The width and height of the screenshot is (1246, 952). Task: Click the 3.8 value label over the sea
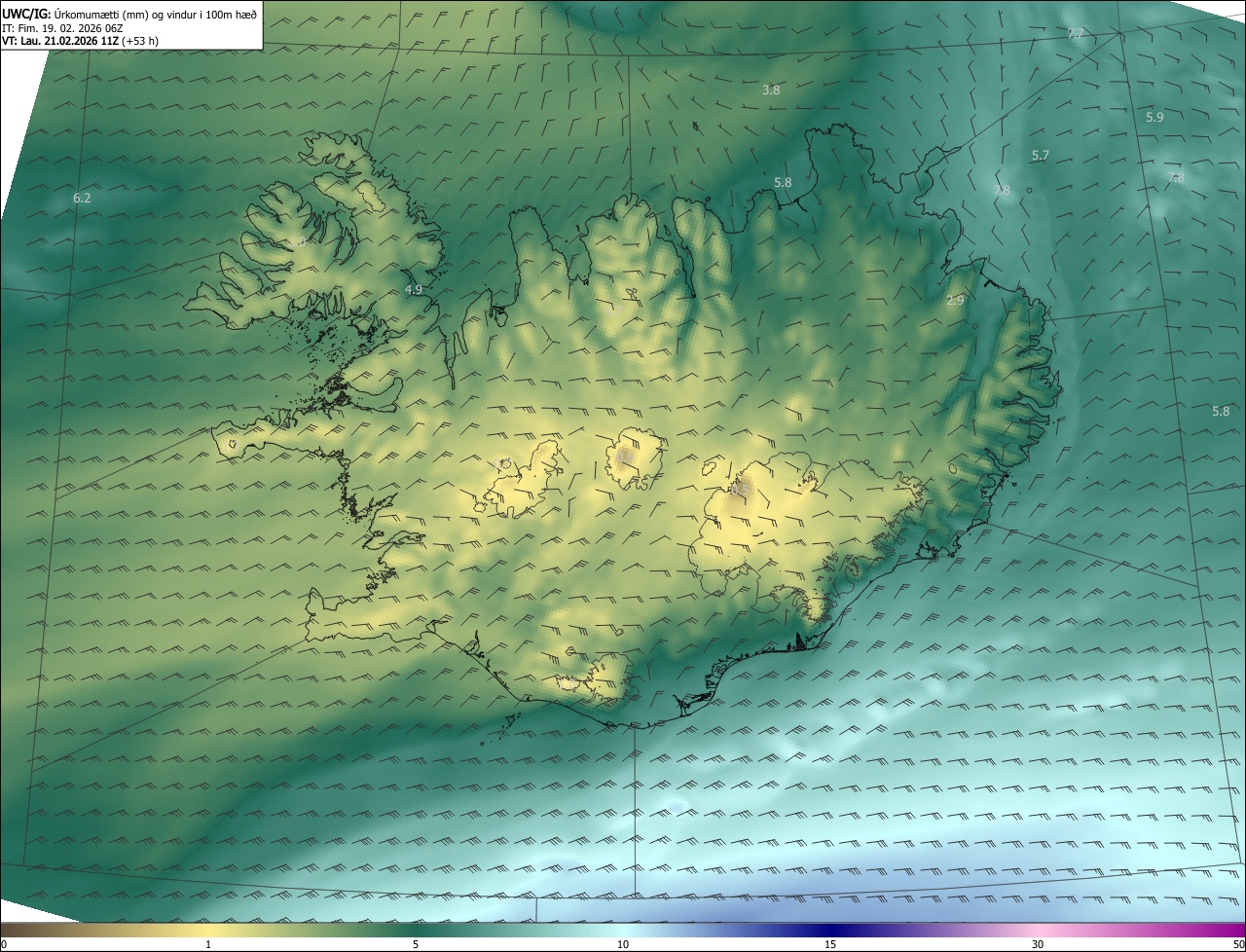771,90
